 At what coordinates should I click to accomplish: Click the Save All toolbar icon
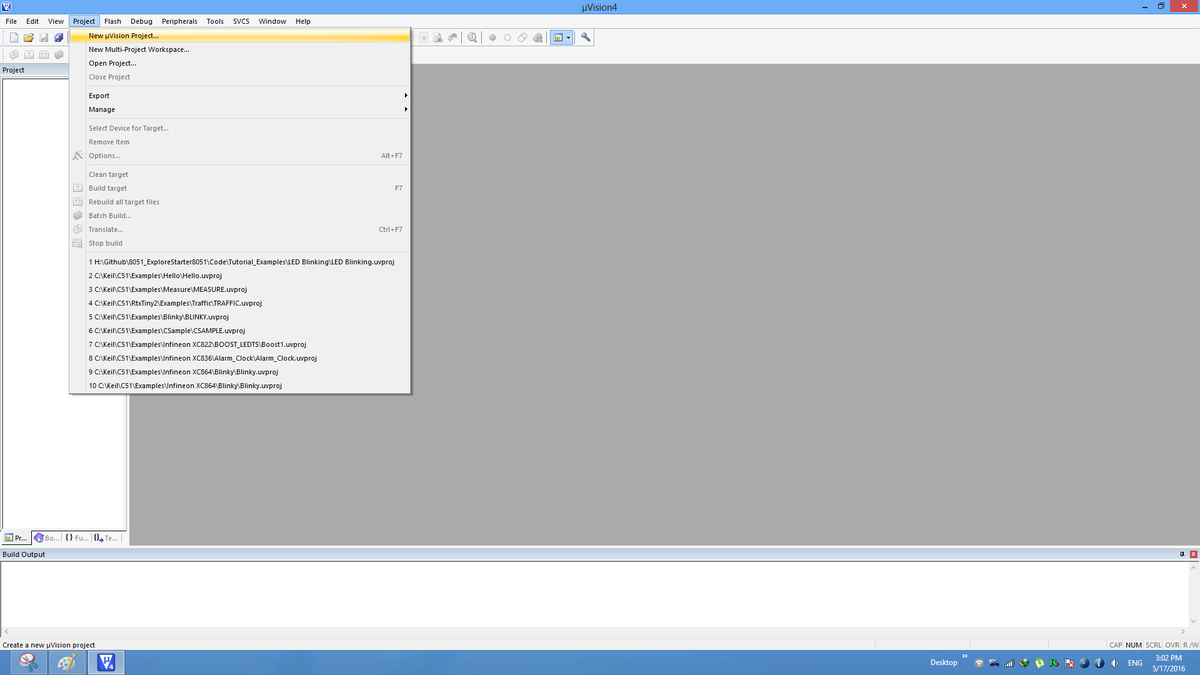[x=59, y=38]
